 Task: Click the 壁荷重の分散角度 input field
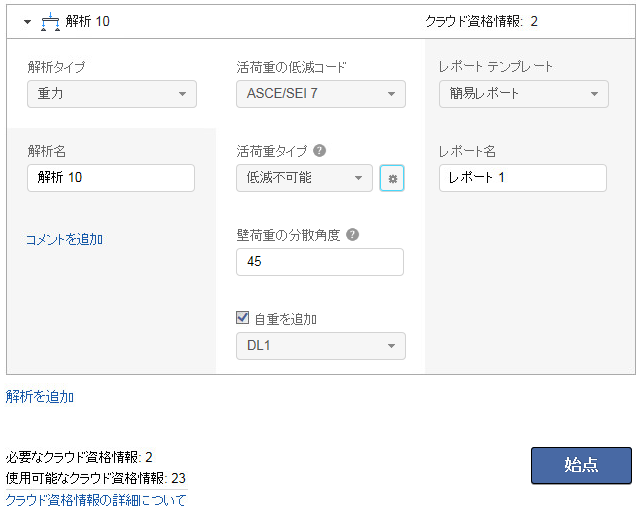[x=320, y=262]
